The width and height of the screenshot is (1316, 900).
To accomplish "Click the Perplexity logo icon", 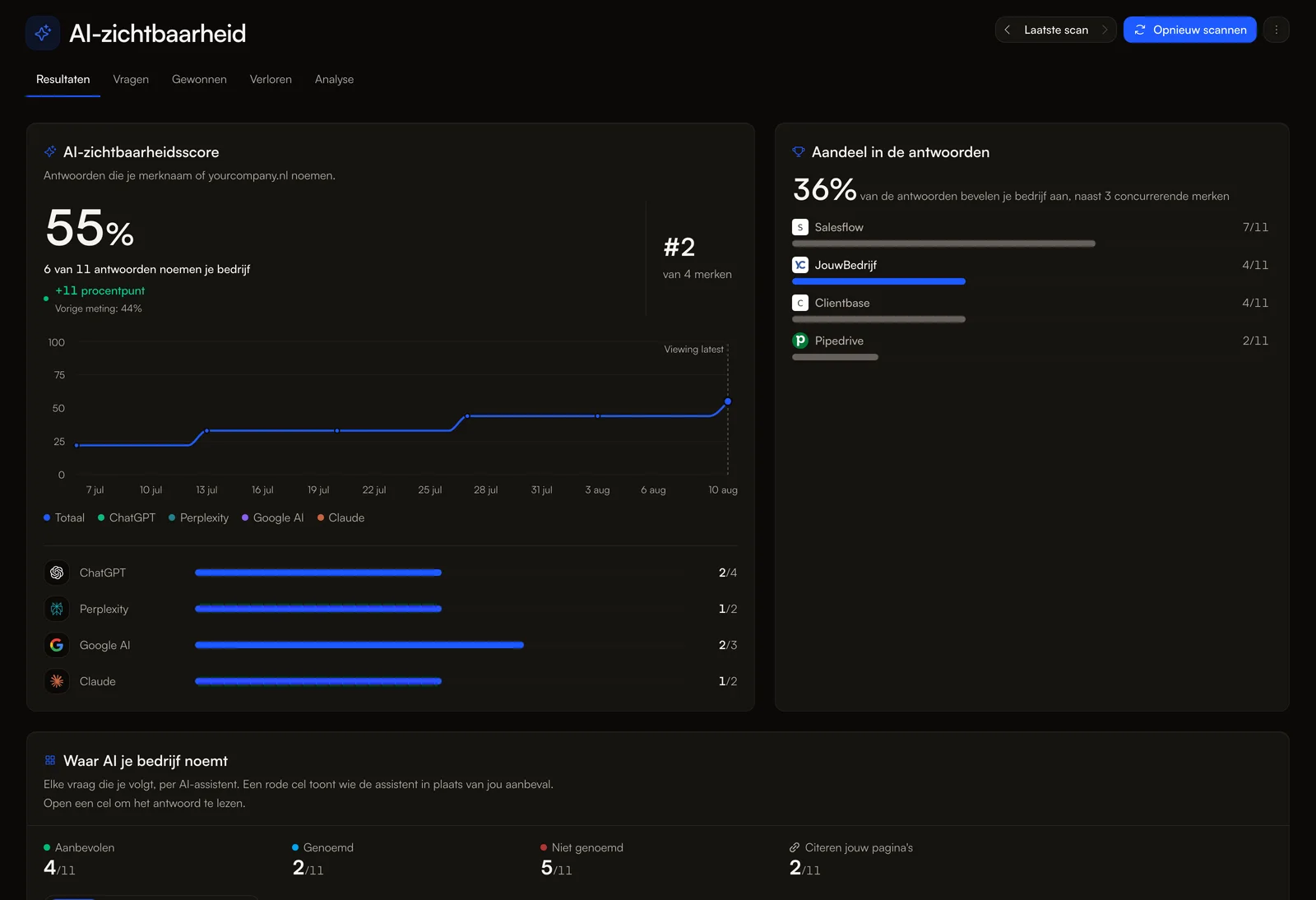I will pos(57,609).
